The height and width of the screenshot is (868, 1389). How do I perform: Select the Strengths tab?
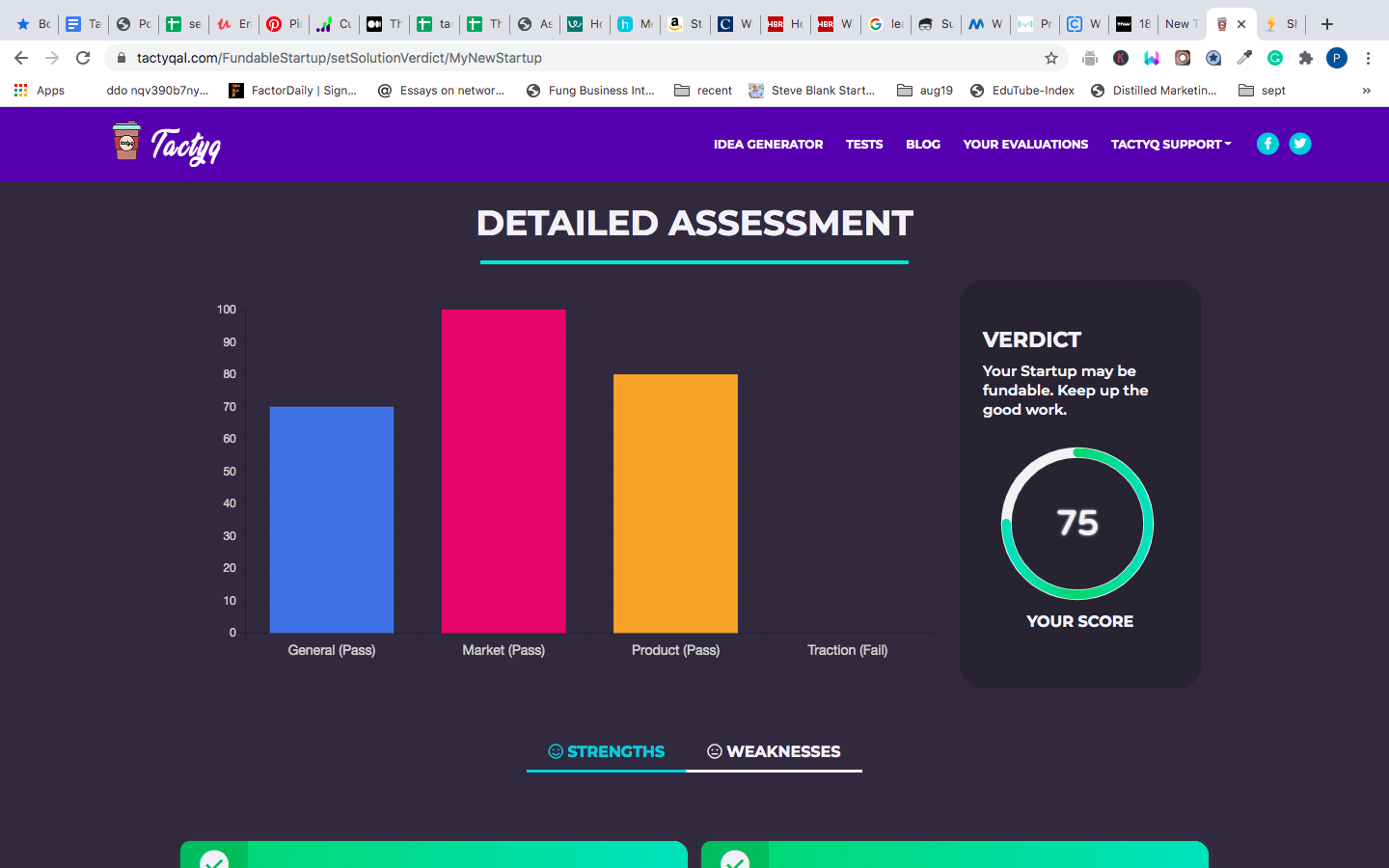pos(607,751)
